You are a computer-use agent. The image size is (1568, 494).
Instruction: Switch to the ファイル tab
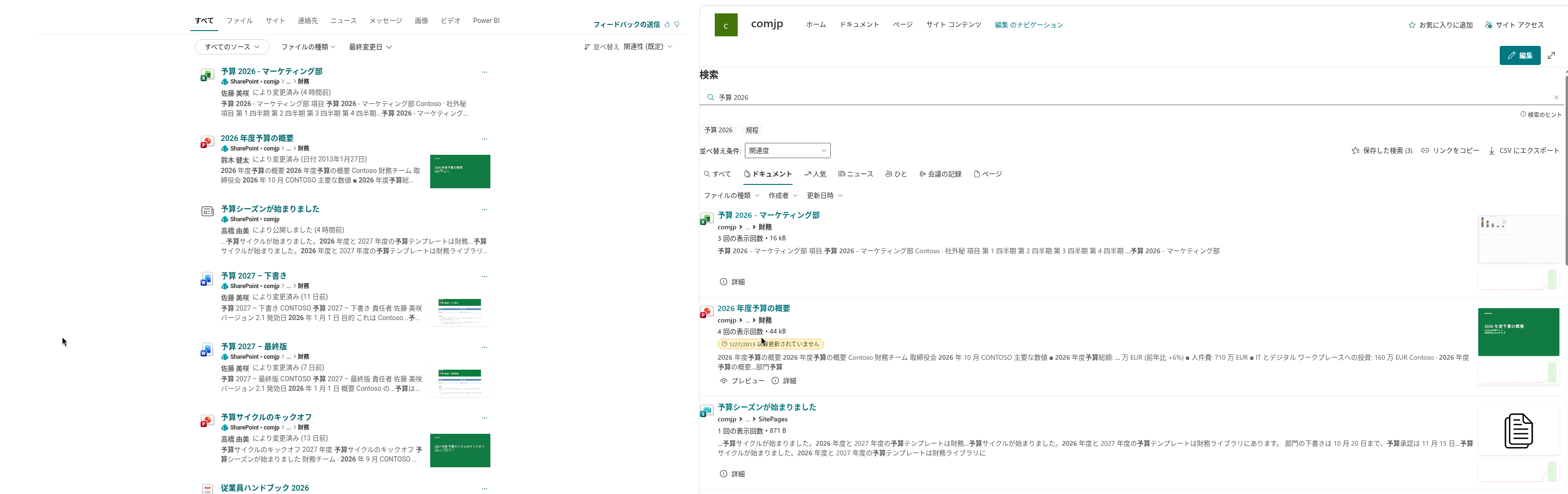(x=240, y=21)
